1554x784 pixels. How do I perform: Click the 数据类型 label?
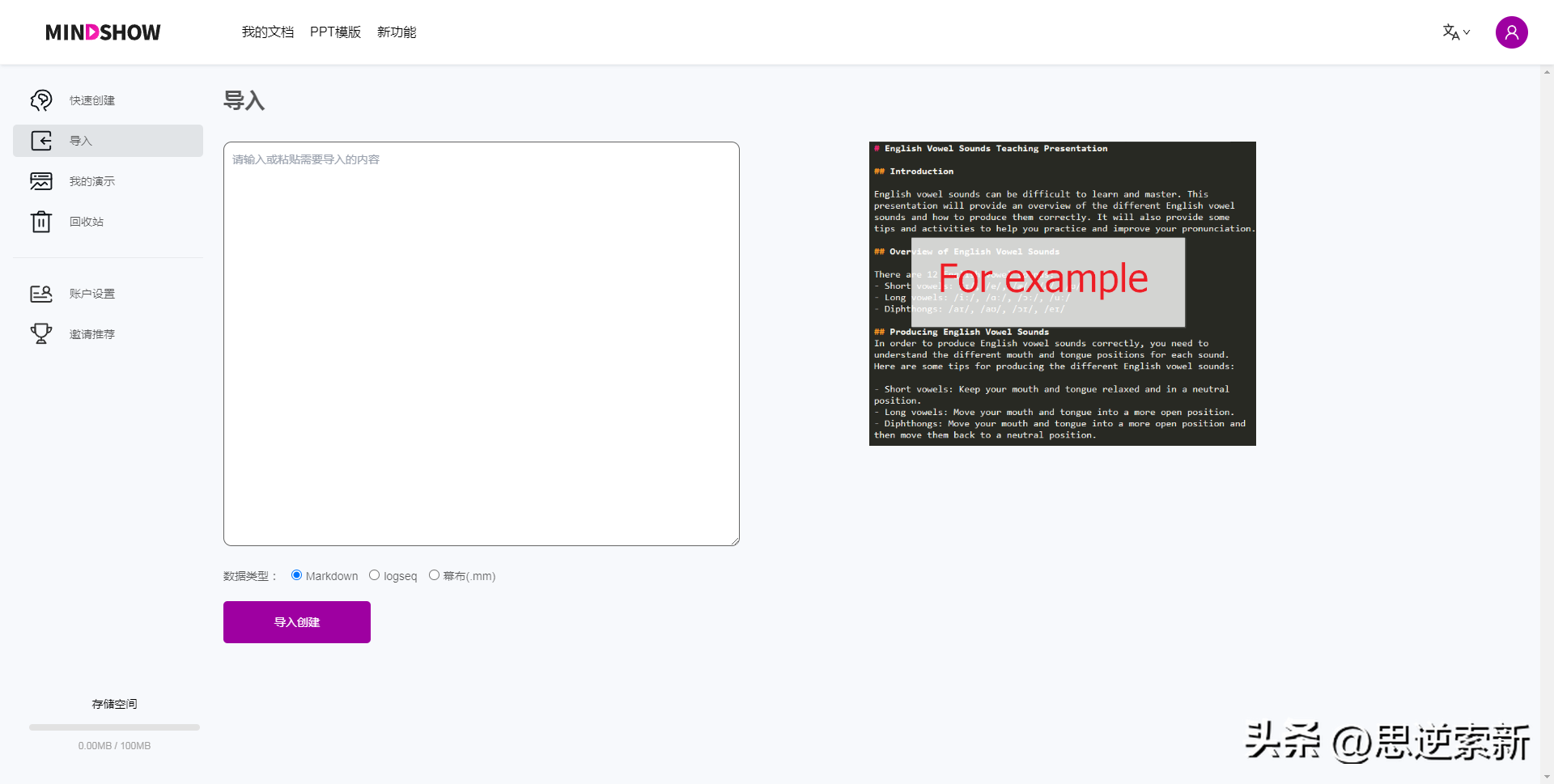click(249, 576)
